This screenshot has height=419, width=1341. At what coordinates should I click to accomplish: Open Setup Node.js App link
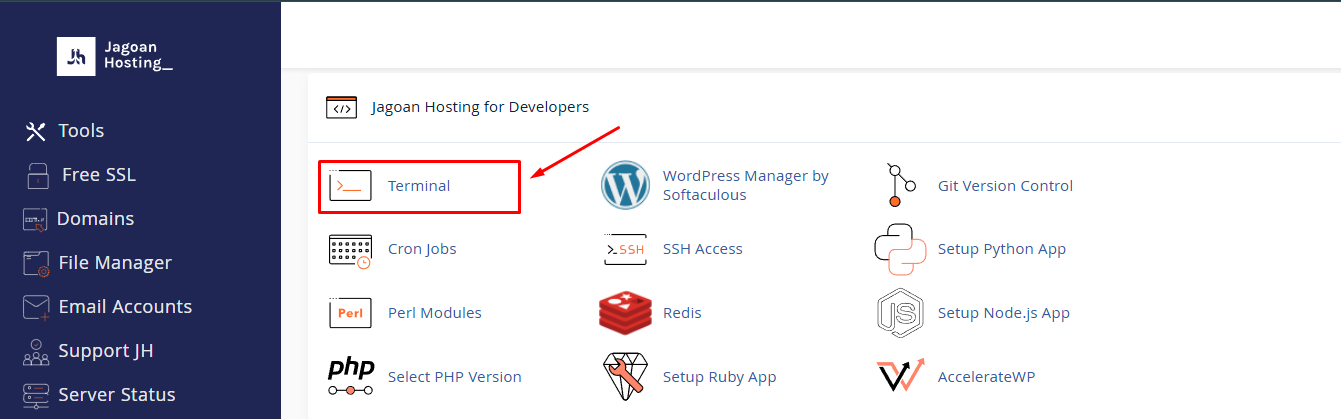point(1004,313)
